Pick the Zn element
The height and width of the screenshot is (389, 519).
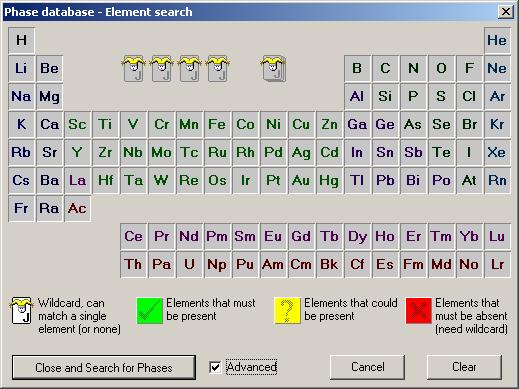tap(329, 124)
